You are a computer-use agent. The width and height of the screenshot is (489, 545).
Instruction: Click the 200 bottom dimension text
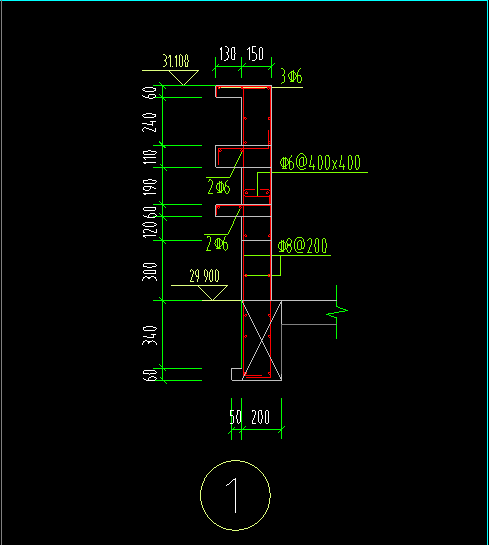click(x=260, y=417)
